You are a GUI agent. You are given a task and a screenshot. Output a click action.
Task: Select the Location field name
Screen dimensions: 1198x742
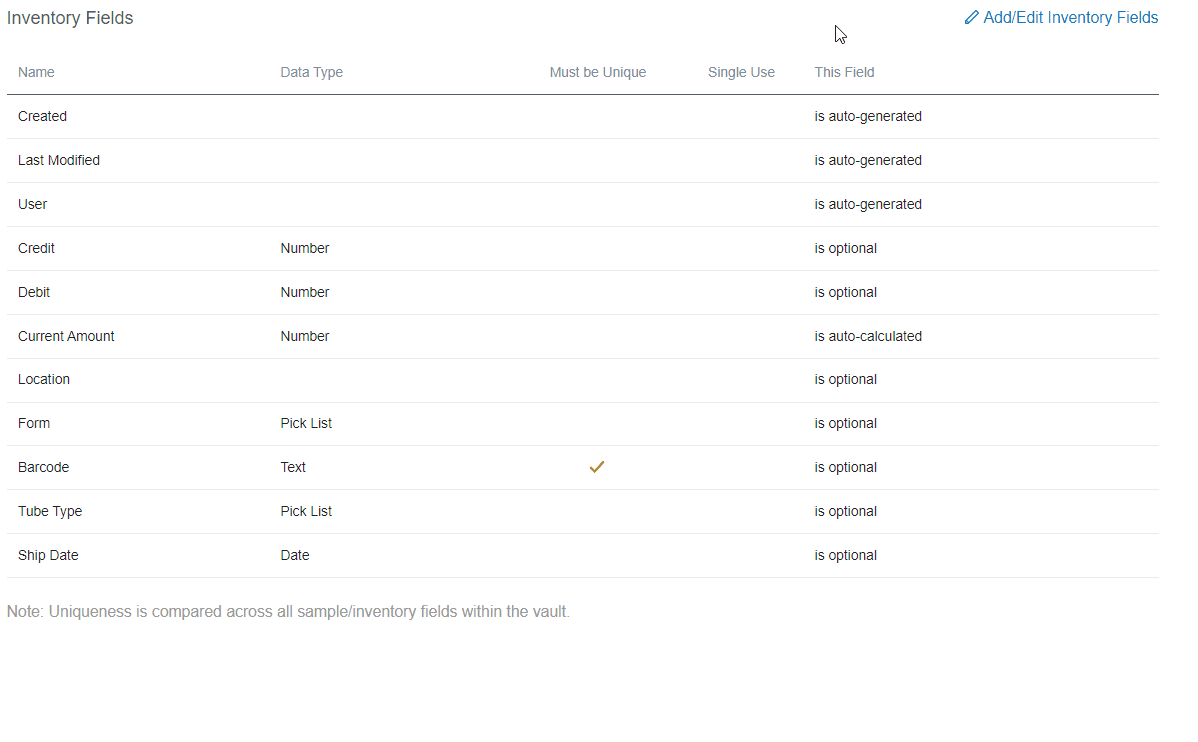pyautogui.click(x=44, y=380)
